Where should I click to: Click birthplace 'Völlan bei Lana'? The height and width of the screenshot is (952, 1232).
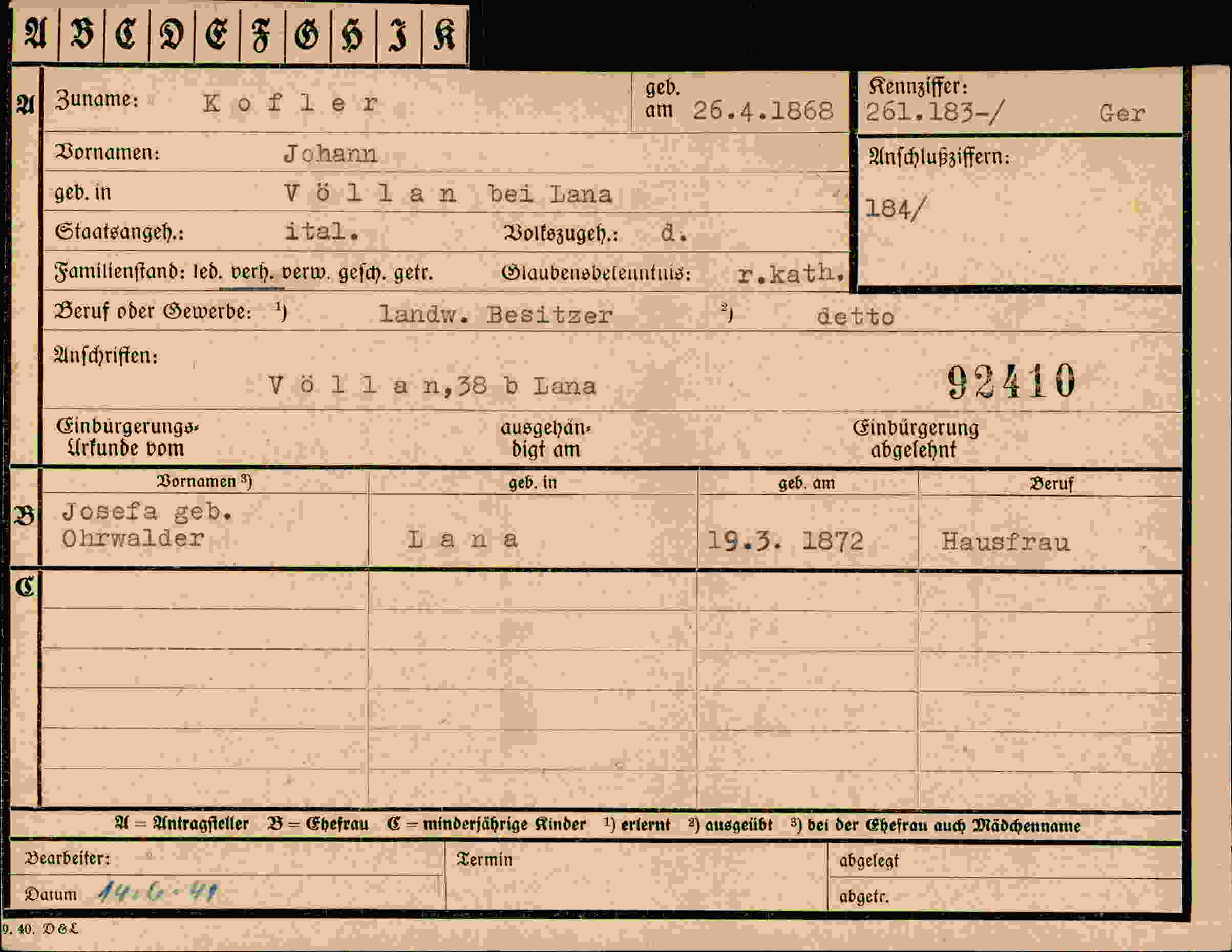click(x=448, y=194)
